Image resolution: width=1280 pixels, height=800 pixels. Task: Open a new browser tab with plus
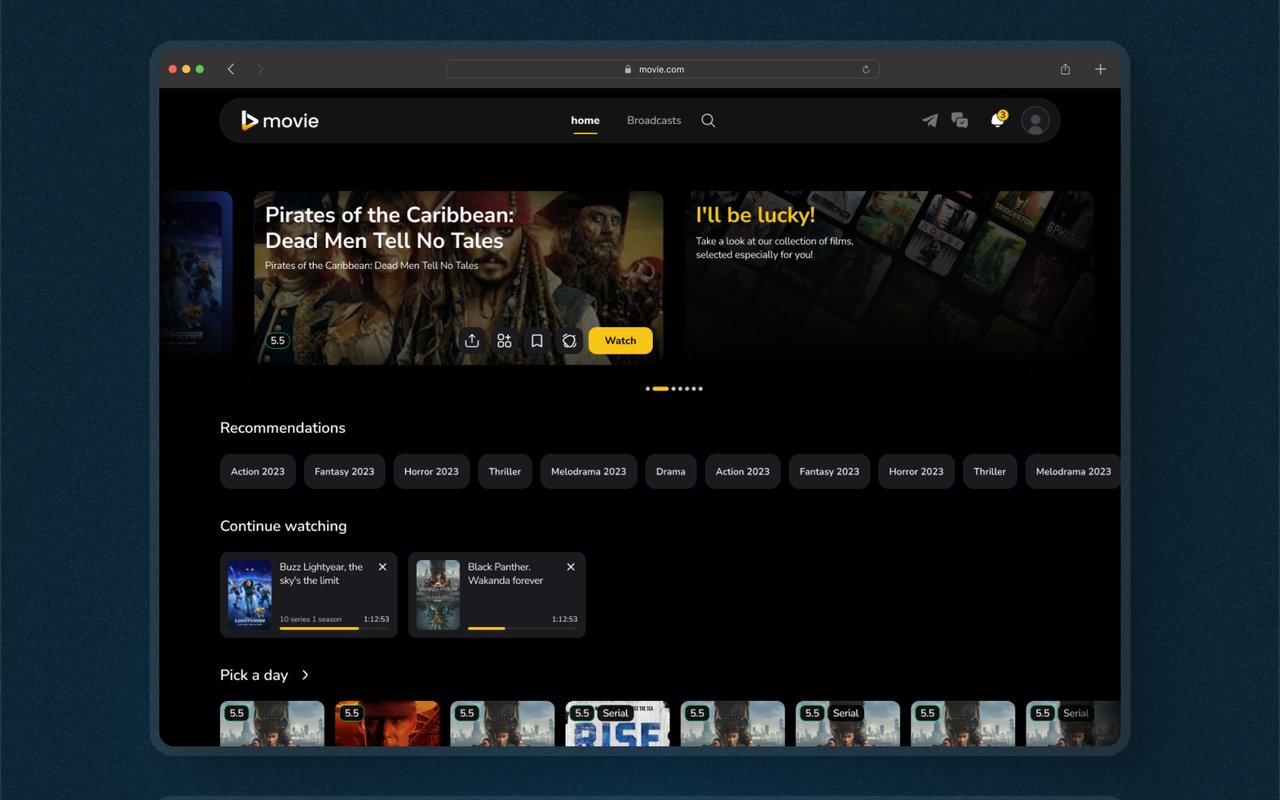pos(1100,69)
